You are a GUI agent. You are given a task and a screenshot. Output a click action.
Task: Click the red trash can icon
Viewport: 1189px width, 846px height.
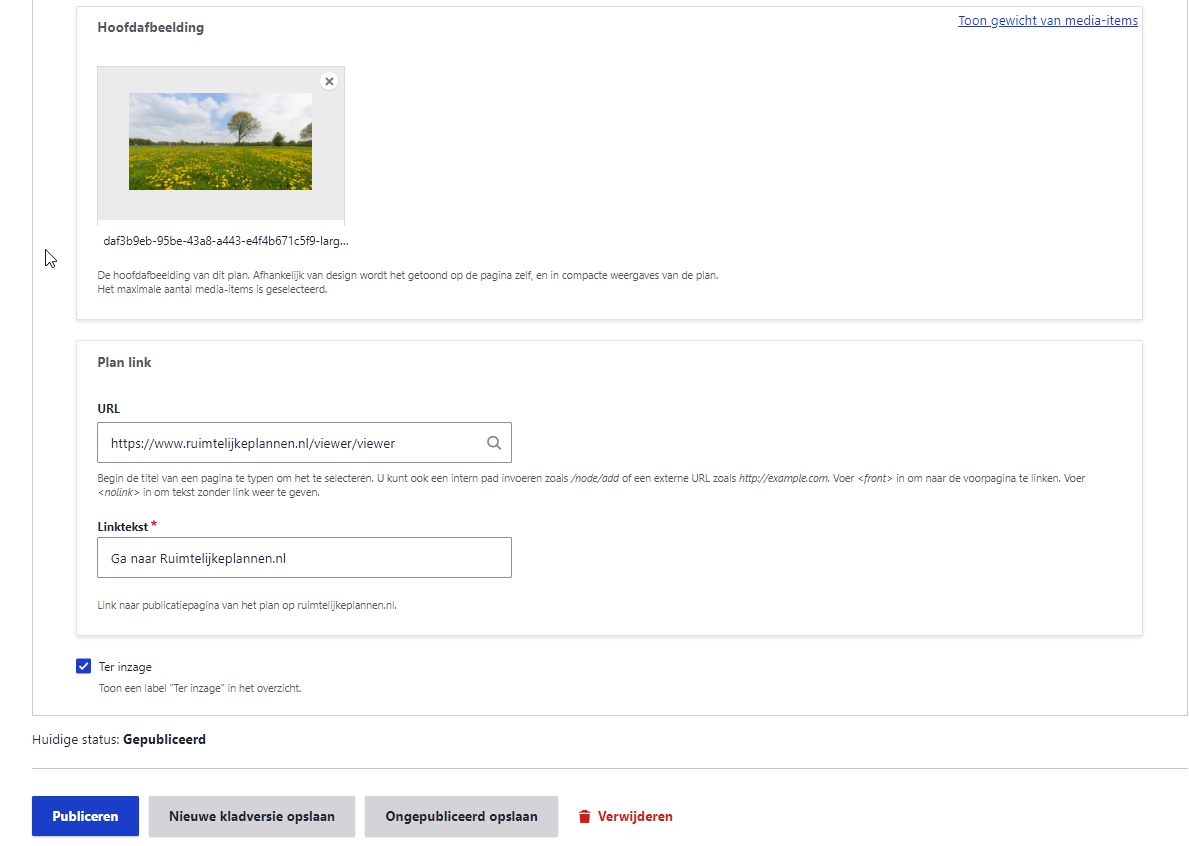[x=585, y=817]
